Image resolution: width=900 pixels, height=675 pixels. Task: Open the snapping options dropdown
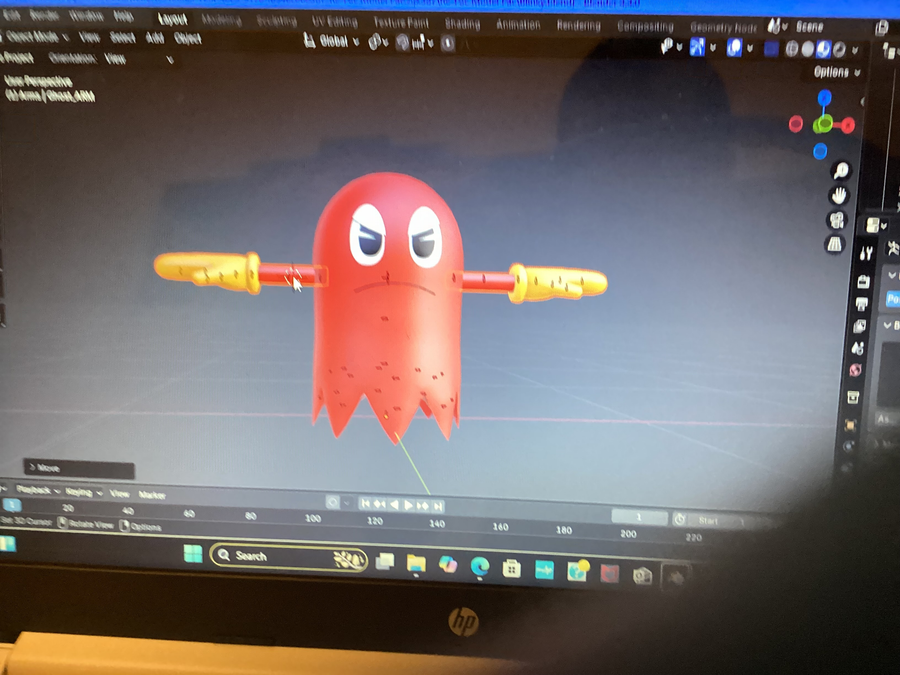[422, 43]
